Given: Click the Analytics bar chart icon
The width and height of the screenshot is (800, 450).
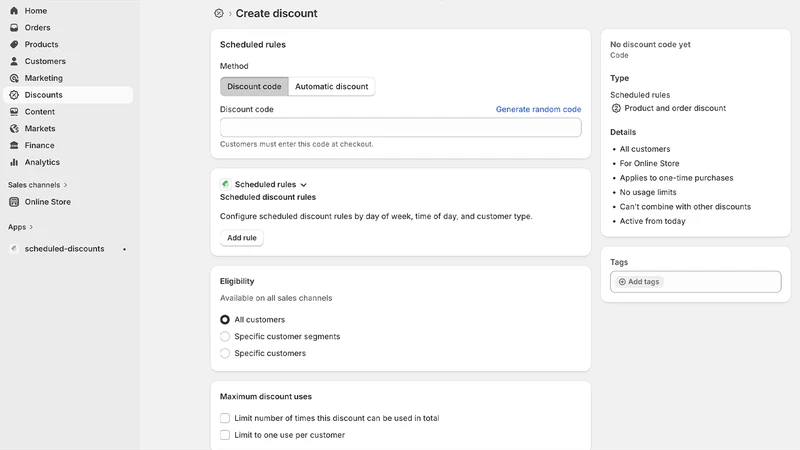Looking at the screenshot, I should pos(14,162).
